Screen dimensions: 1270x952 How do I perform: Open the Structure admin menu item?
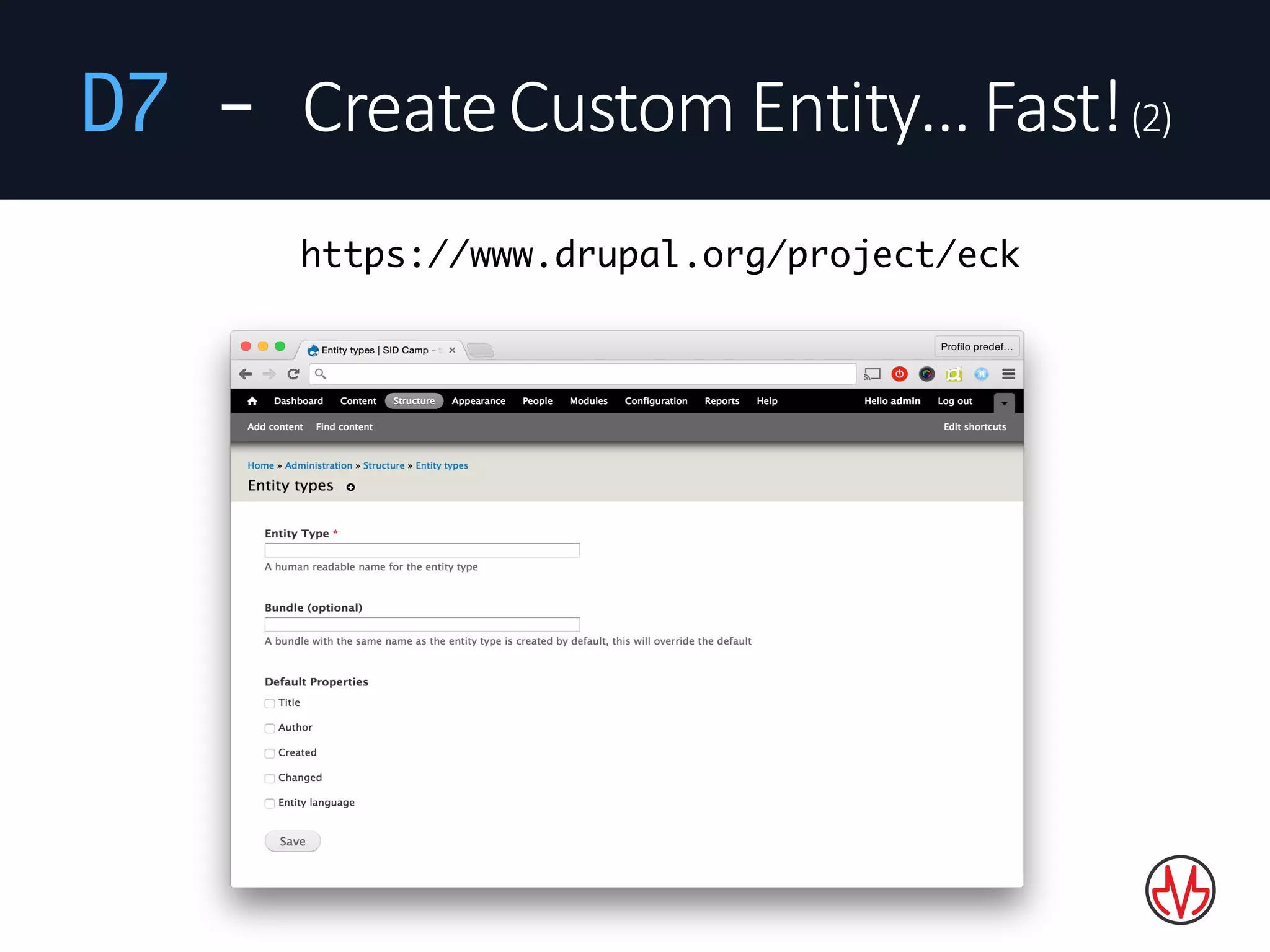(x=414, y=401)
